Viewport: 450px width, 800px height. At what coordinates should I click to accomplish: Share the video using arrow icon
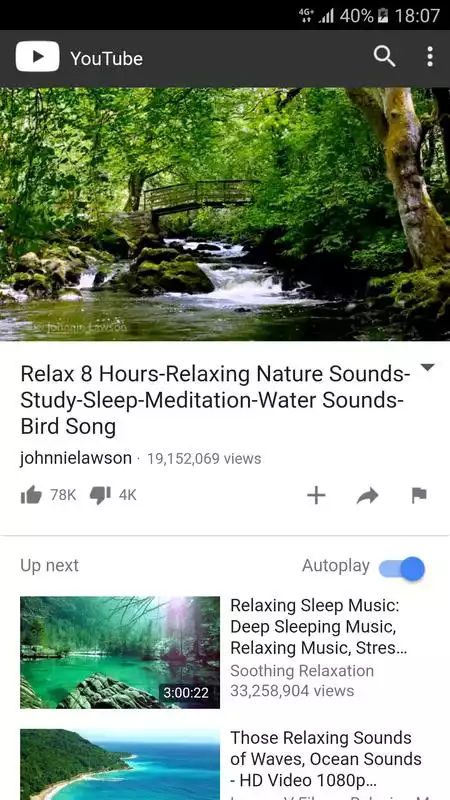367,495
